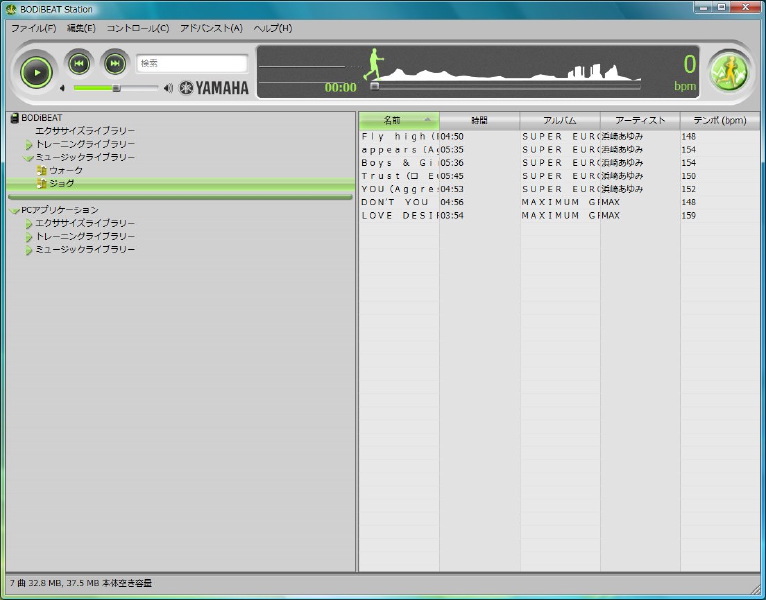Screen dimensions: 766x600
Task: Expand トレーニングライブラリー under BODiBEAT
Action: [29, 145]
